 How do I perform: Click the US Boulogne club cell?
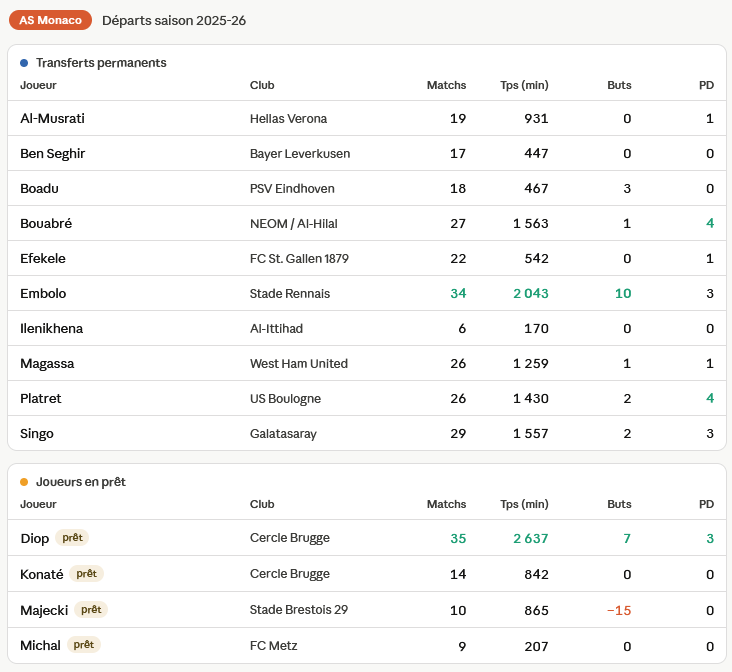285,399
